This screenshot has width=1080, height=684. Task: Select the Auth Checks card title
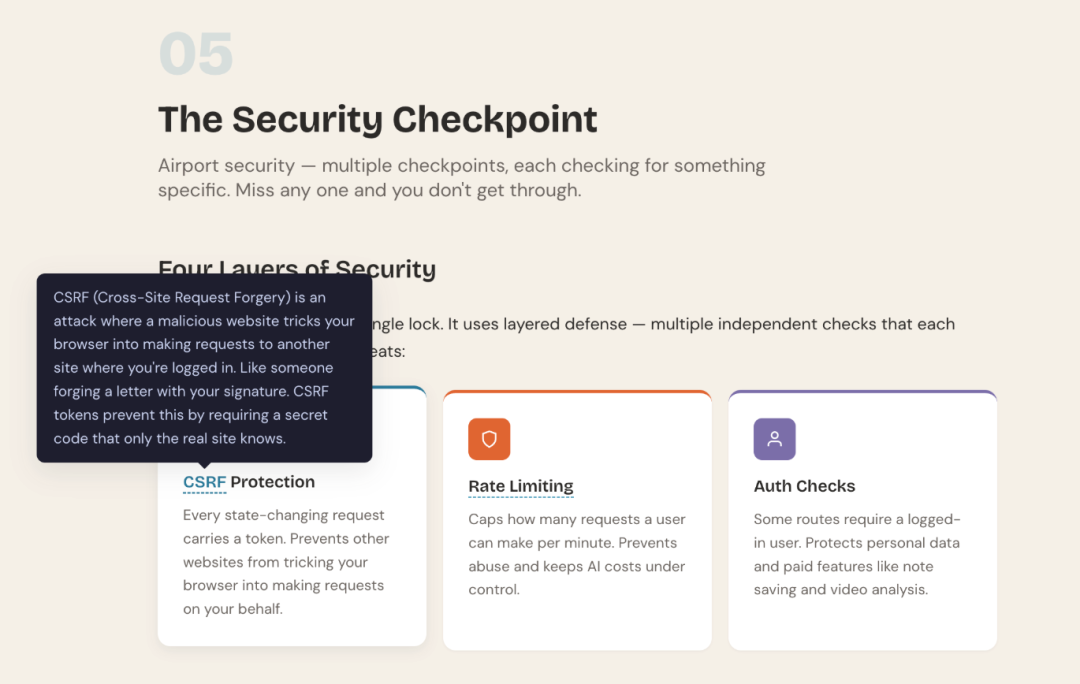point(804,486)
